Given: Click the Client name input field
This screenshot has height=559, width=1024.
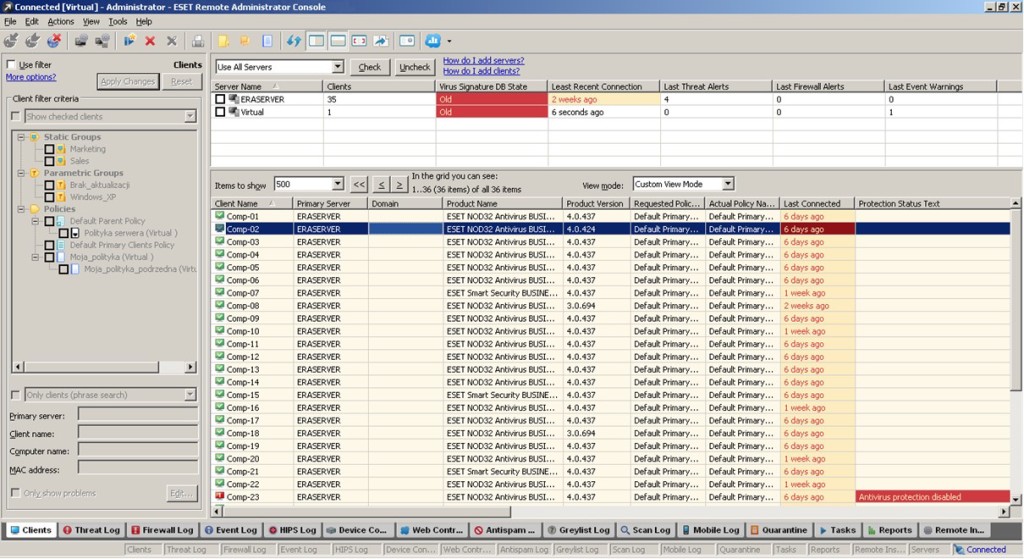Looking at the screenshot, I should coord(138,432).
